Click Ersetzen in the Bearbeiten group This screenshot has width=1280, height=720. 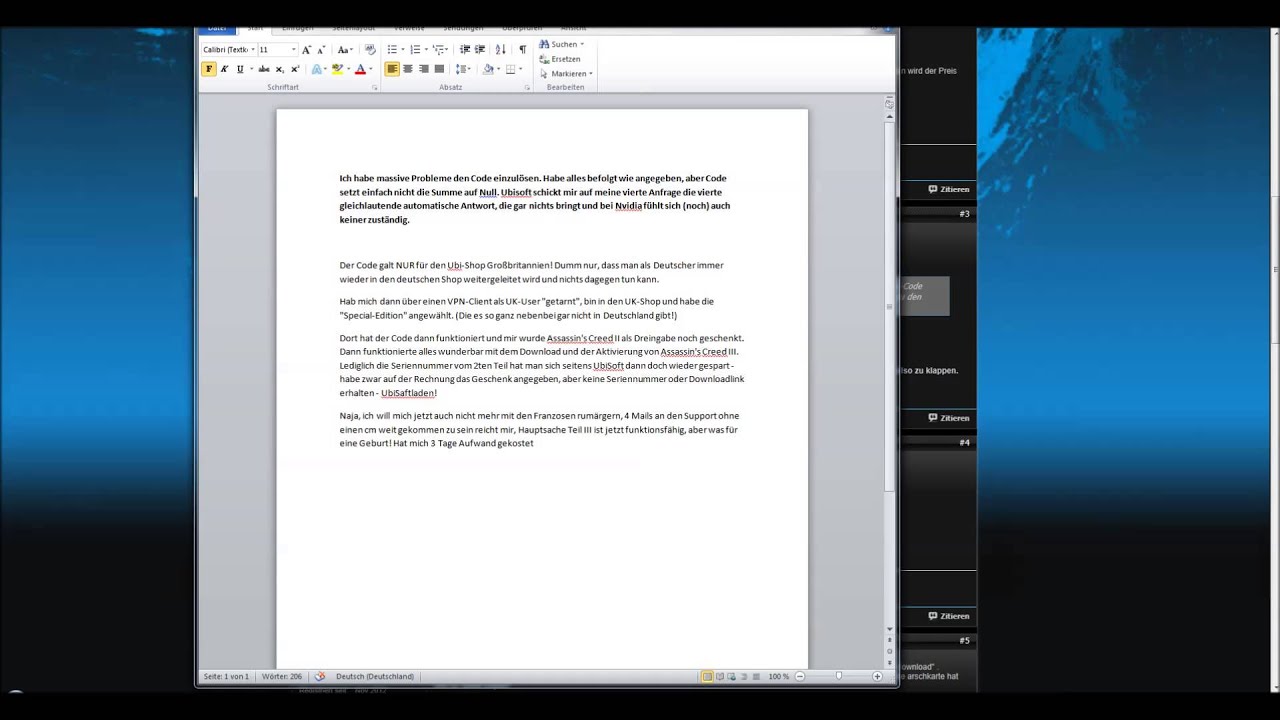click(x=560, y=59)
